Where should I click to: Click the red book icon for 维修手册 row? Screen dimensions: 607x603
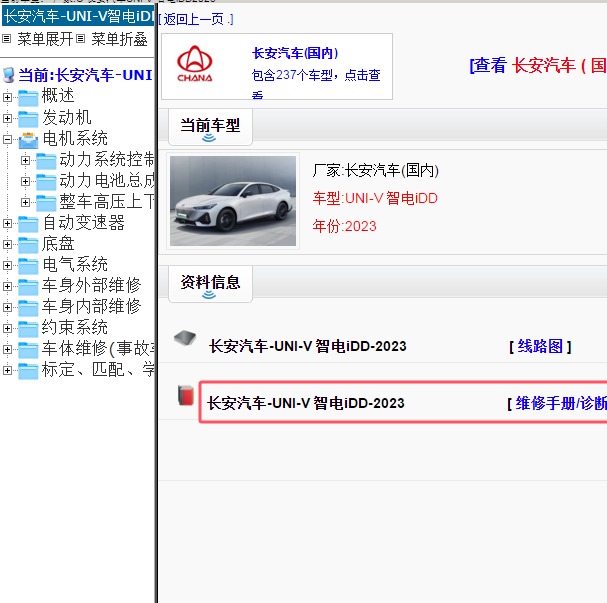pos(186,395)
